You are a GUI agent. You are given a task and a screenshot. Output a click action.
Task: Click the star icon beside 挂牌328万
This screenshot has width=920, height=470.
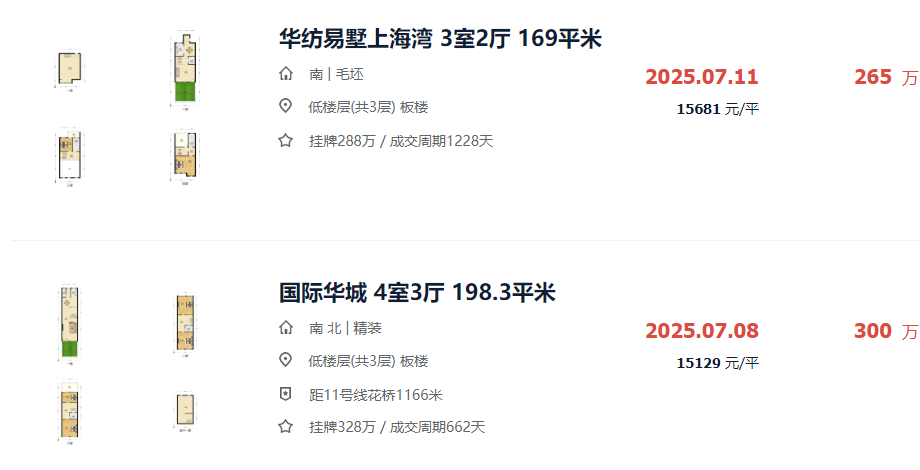tap(286, 427)
